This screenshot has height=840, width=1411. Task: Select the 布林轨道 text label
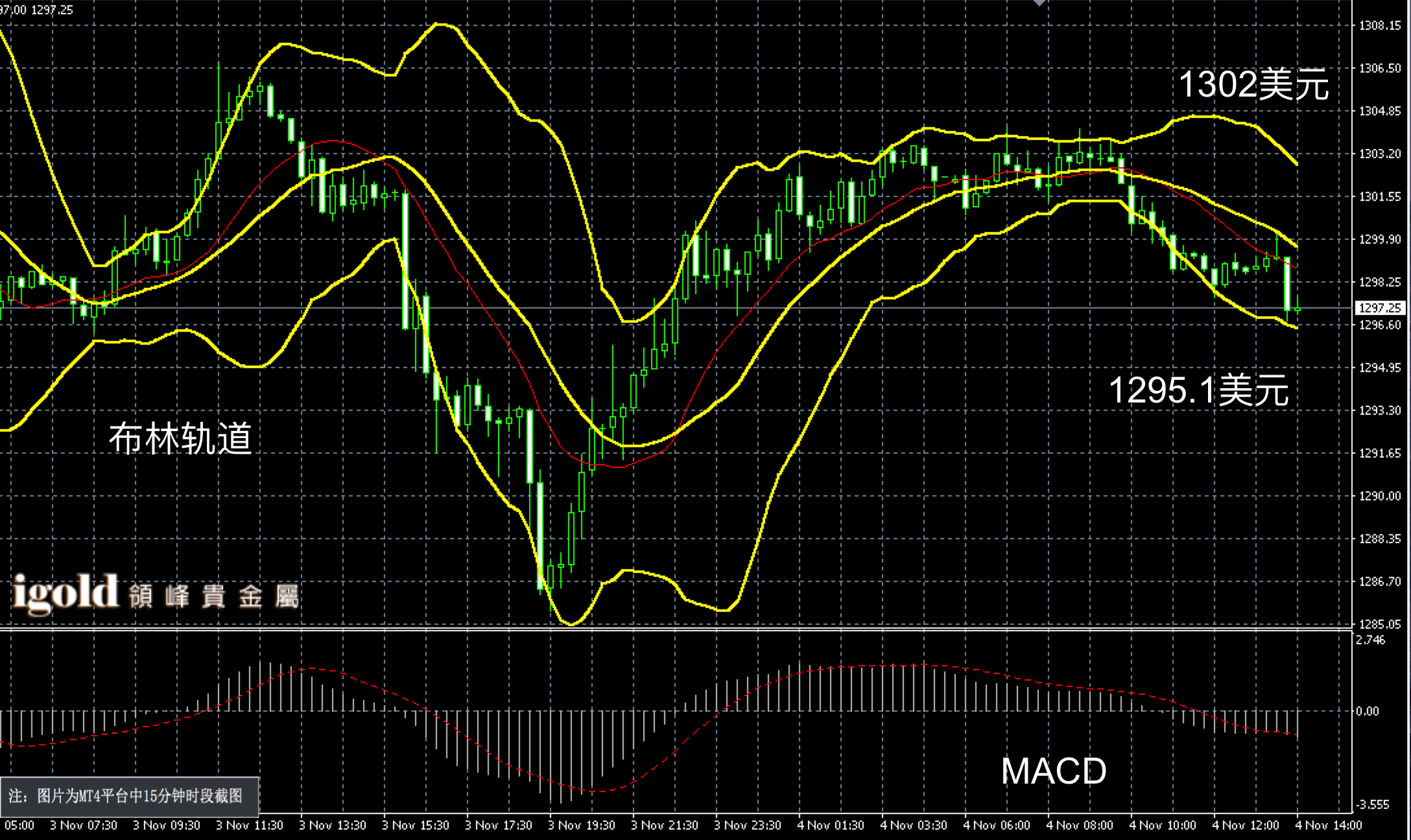coord(180,439)
